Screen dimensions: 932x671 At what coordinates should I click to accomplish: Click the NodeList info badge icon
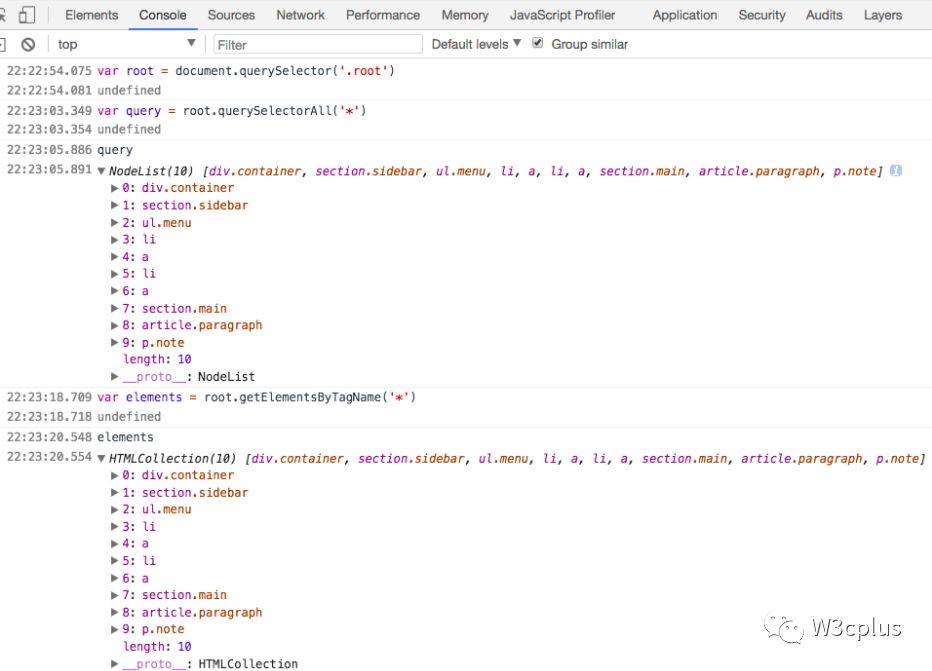click(x=896, y=171)
